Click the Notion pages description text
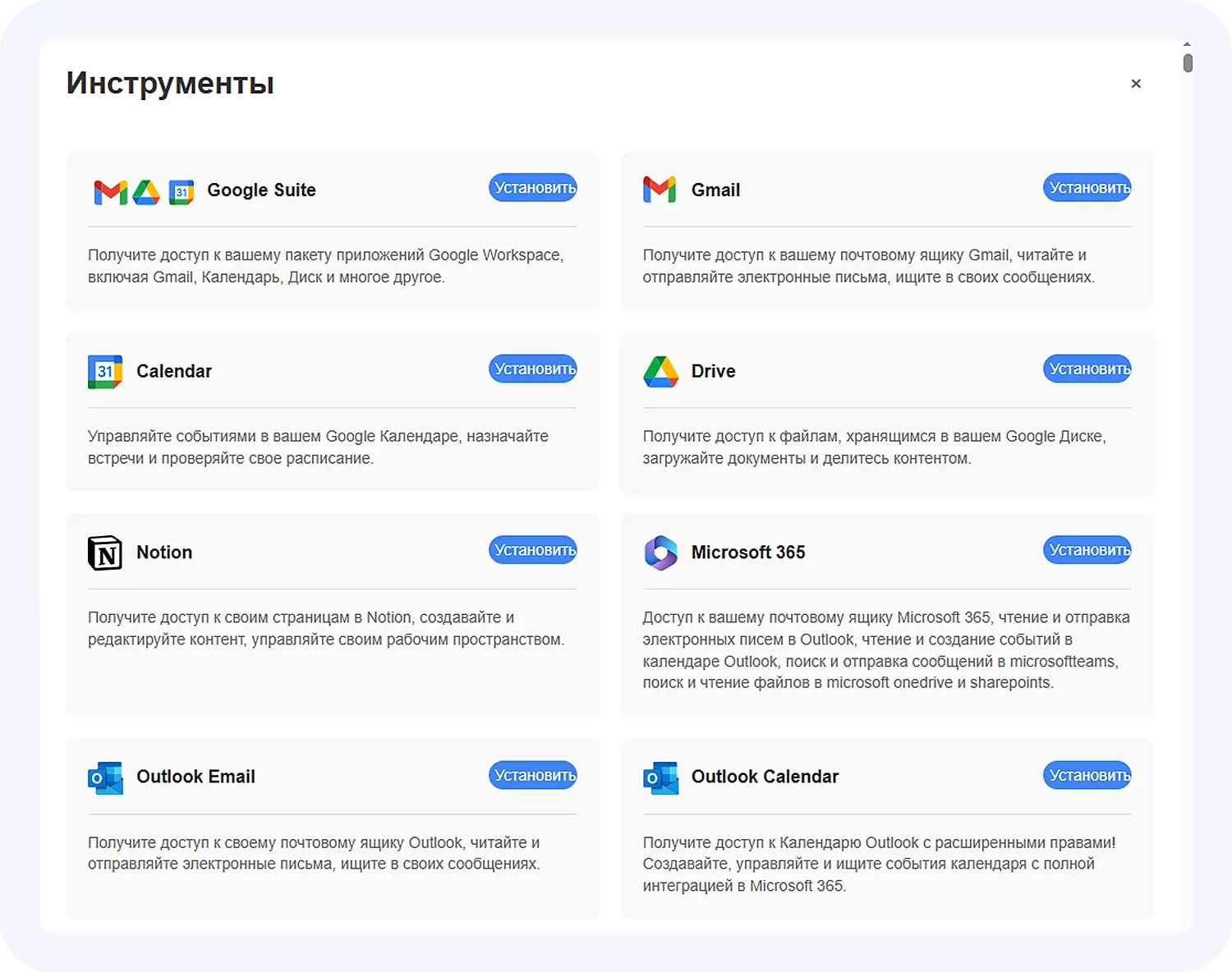 point(326,628)
